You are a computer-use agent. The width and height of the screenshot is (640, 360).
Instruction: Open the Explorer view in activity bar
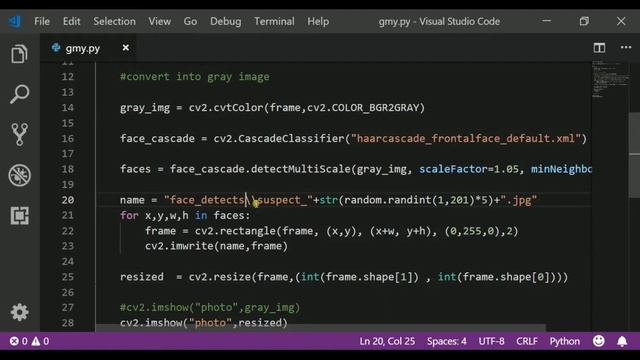[x=19, y=54]
